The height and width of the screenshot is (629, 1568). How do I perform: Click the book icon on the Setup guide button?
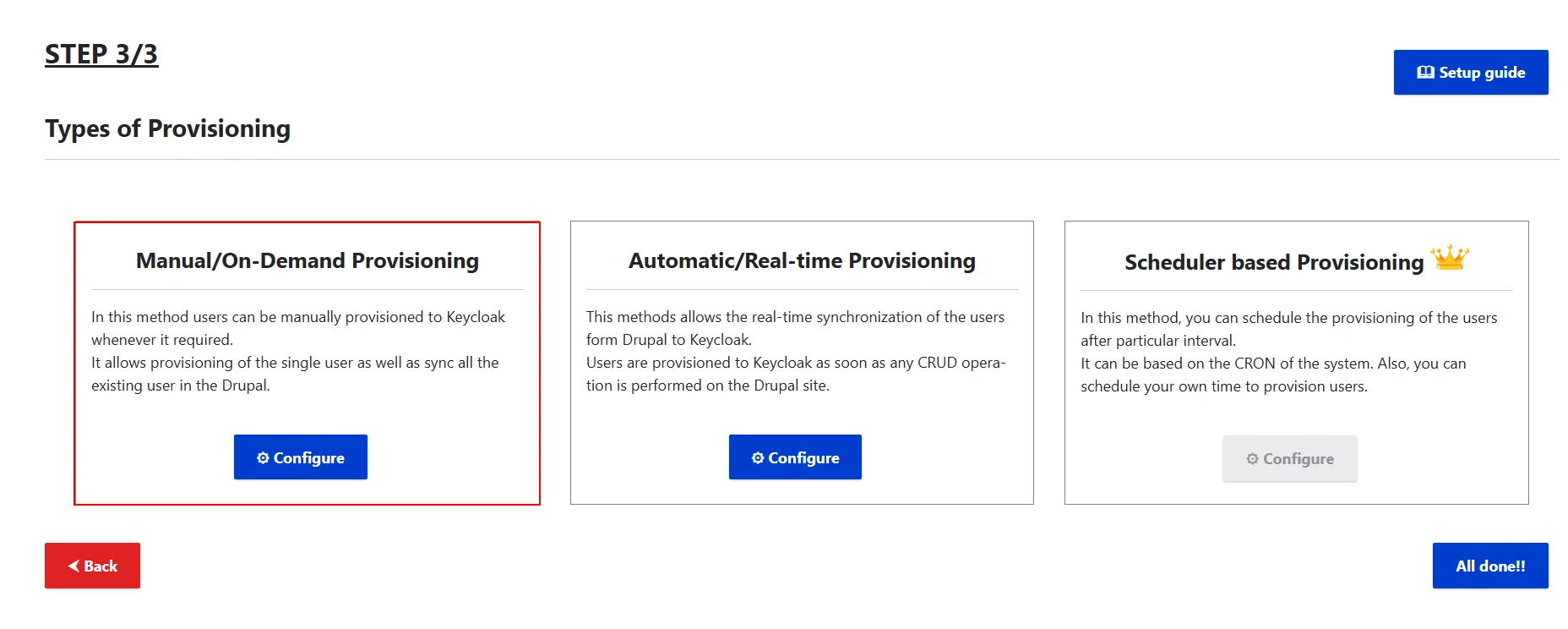point(1426,72)
